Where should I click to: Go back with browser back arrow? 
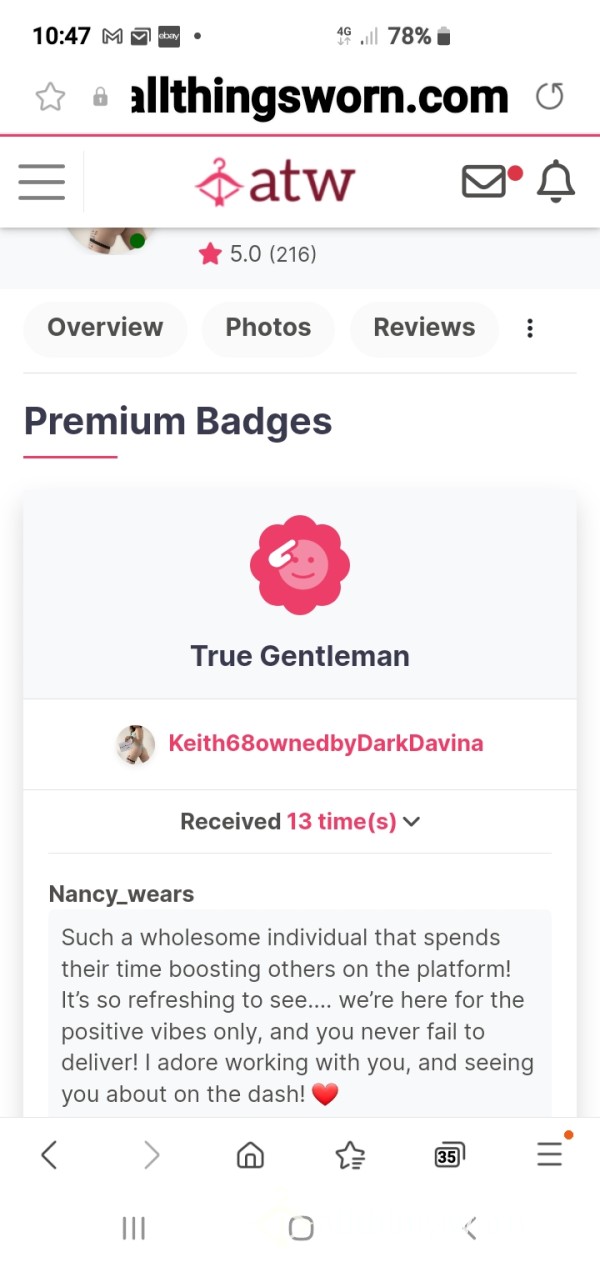click(x=48, y=1155)
